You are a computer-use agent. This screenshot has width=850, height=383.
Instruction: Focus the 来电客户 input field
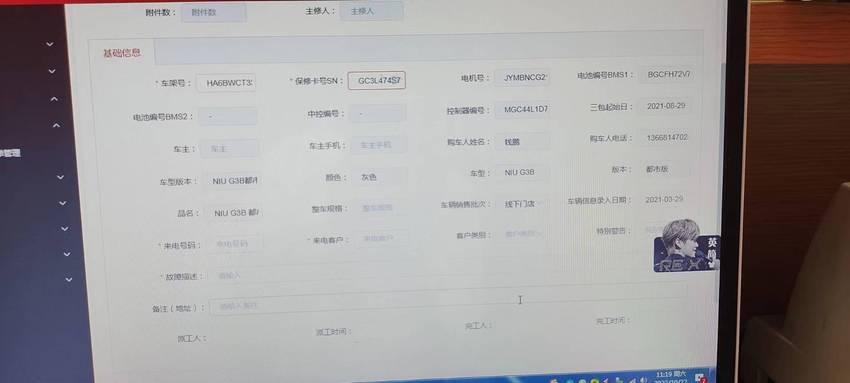381,238
